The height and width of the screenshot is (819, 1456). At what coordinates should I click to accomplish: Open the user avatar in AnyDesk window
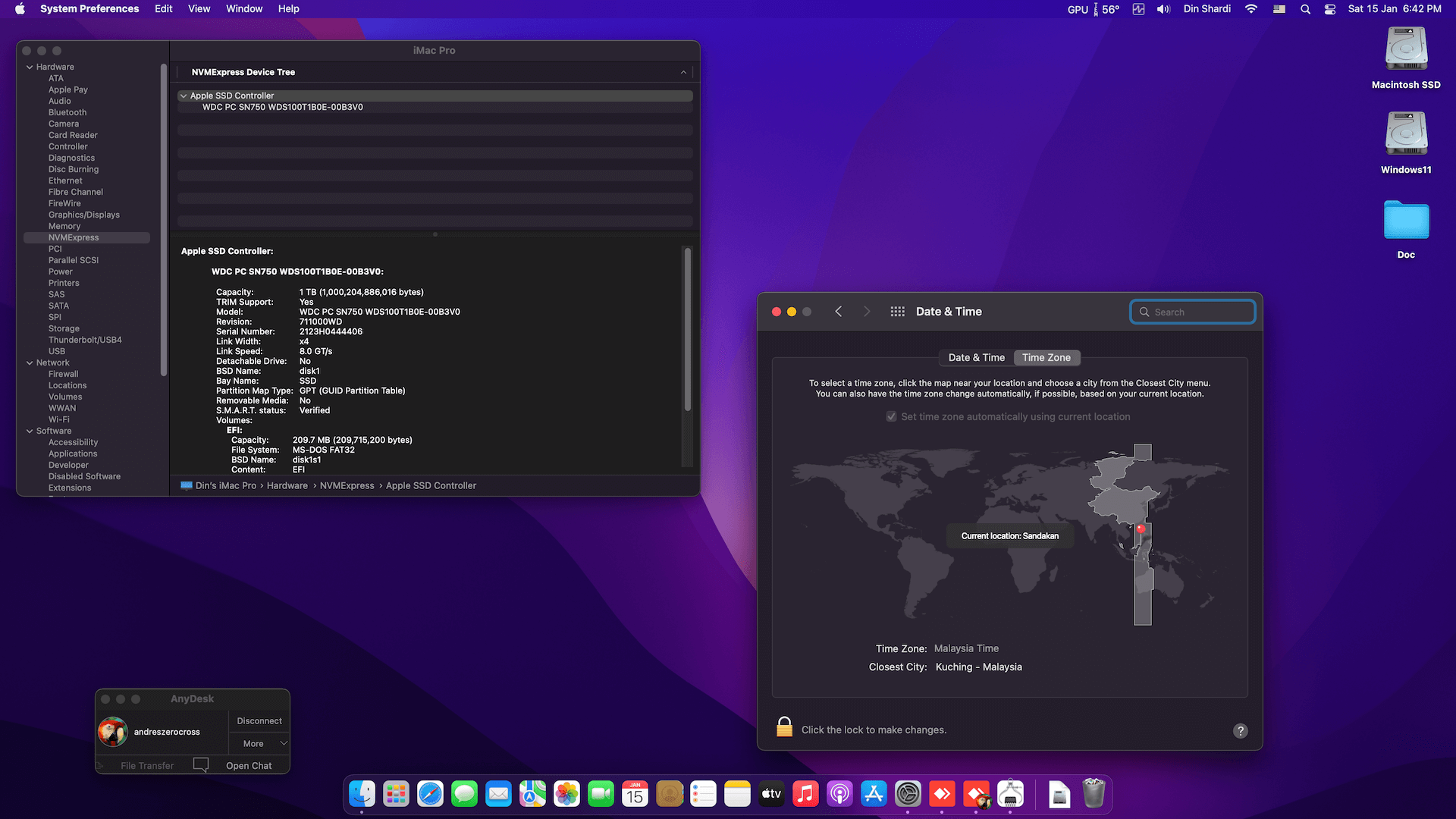(113, 732)
